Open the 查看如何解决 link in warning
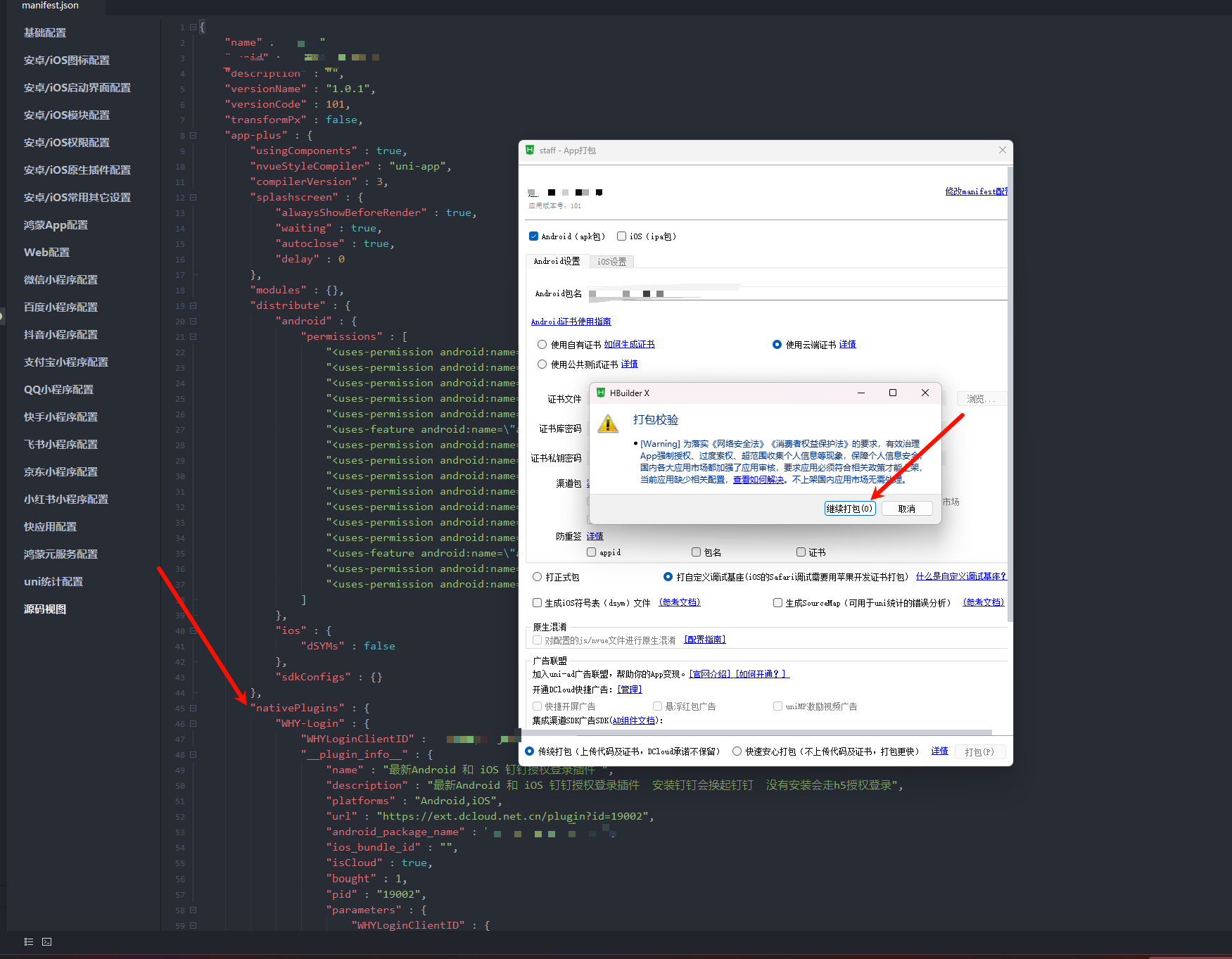Image resolution: width=1232 pixels, height=959 pixels. [x=758, y=480]
